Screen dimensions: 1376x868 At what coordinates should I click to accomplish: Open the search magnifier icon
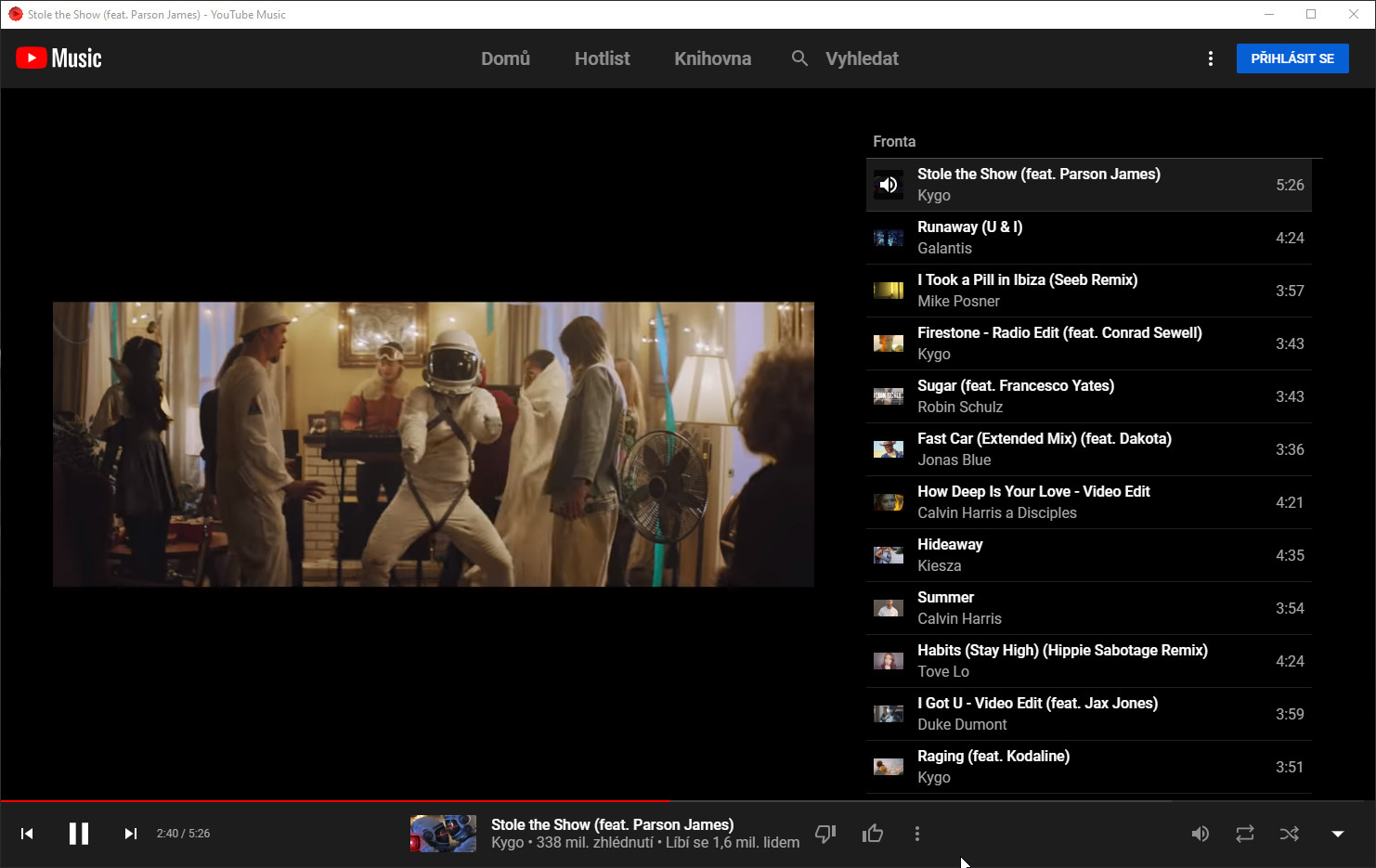coord(799,58)
